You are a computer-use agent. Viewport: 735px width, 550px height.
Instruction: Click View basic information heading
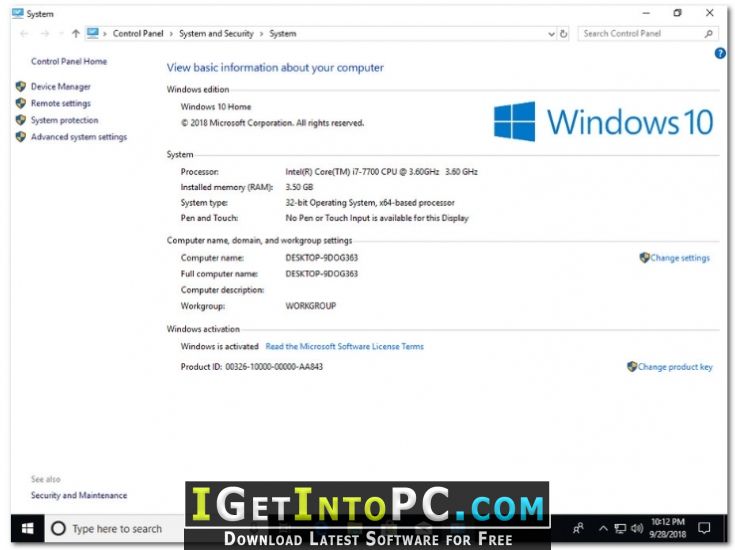coord(275,68)
